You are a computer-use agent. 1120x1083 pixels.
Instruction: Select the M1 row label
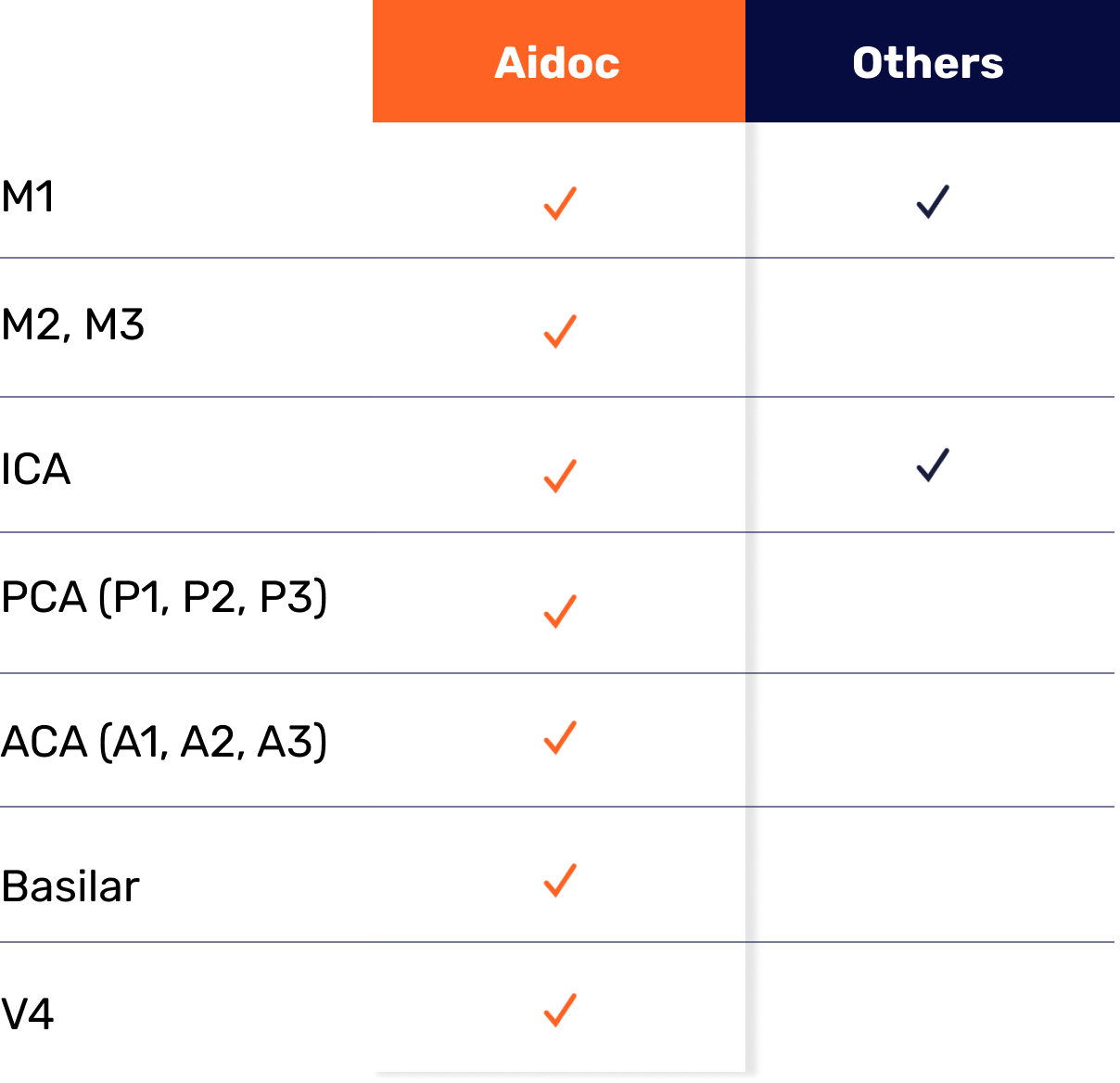28,197
